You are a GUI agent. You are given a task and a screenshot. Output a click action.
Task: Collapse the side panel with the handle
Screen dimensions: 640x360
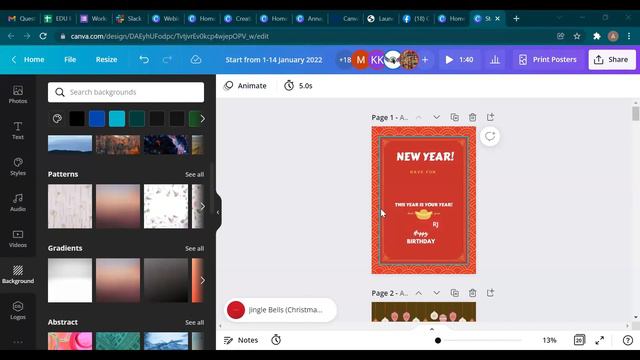coord(218,212)
